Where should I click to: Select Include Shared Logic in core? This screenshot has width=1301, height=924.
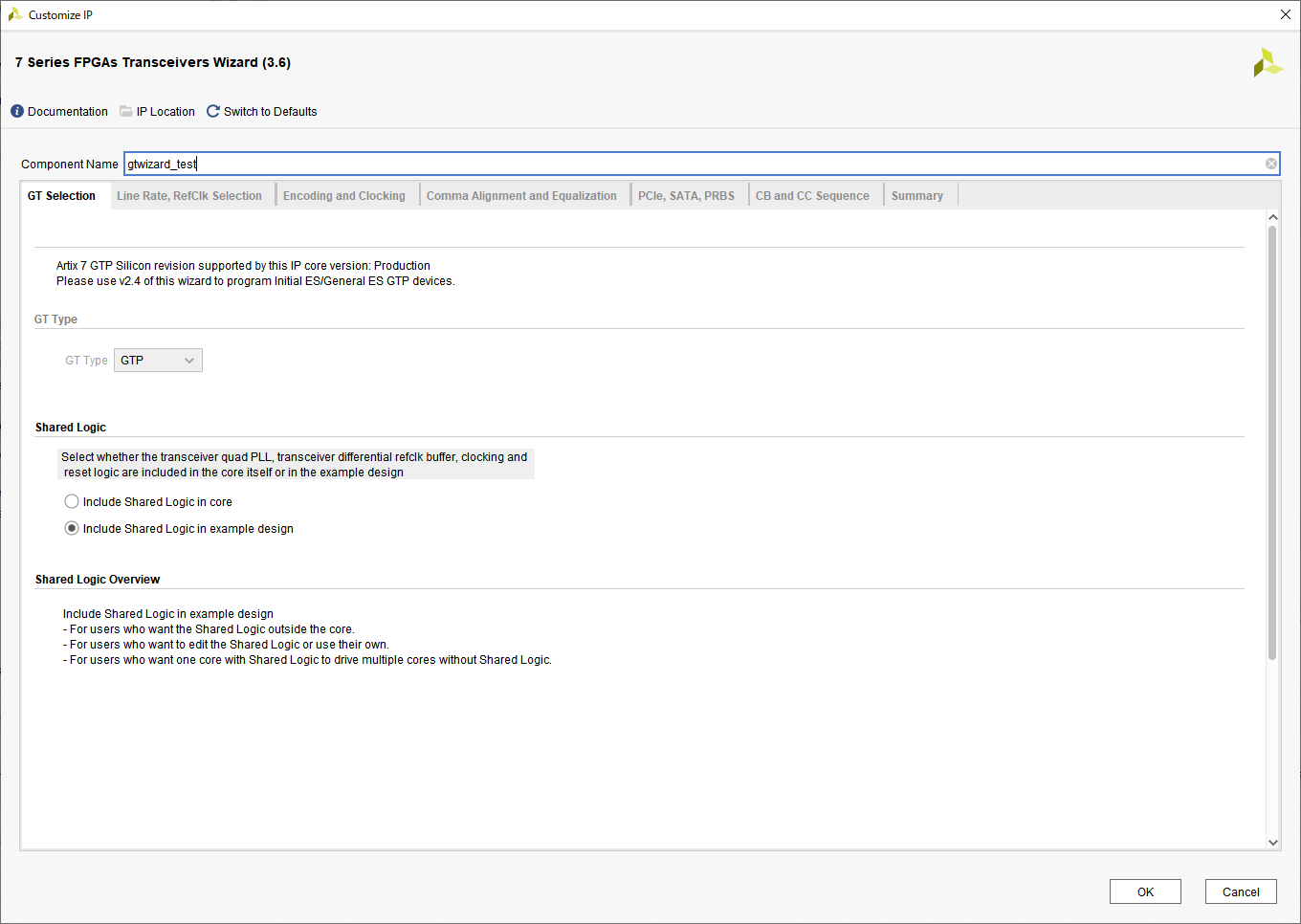(72, 501)
